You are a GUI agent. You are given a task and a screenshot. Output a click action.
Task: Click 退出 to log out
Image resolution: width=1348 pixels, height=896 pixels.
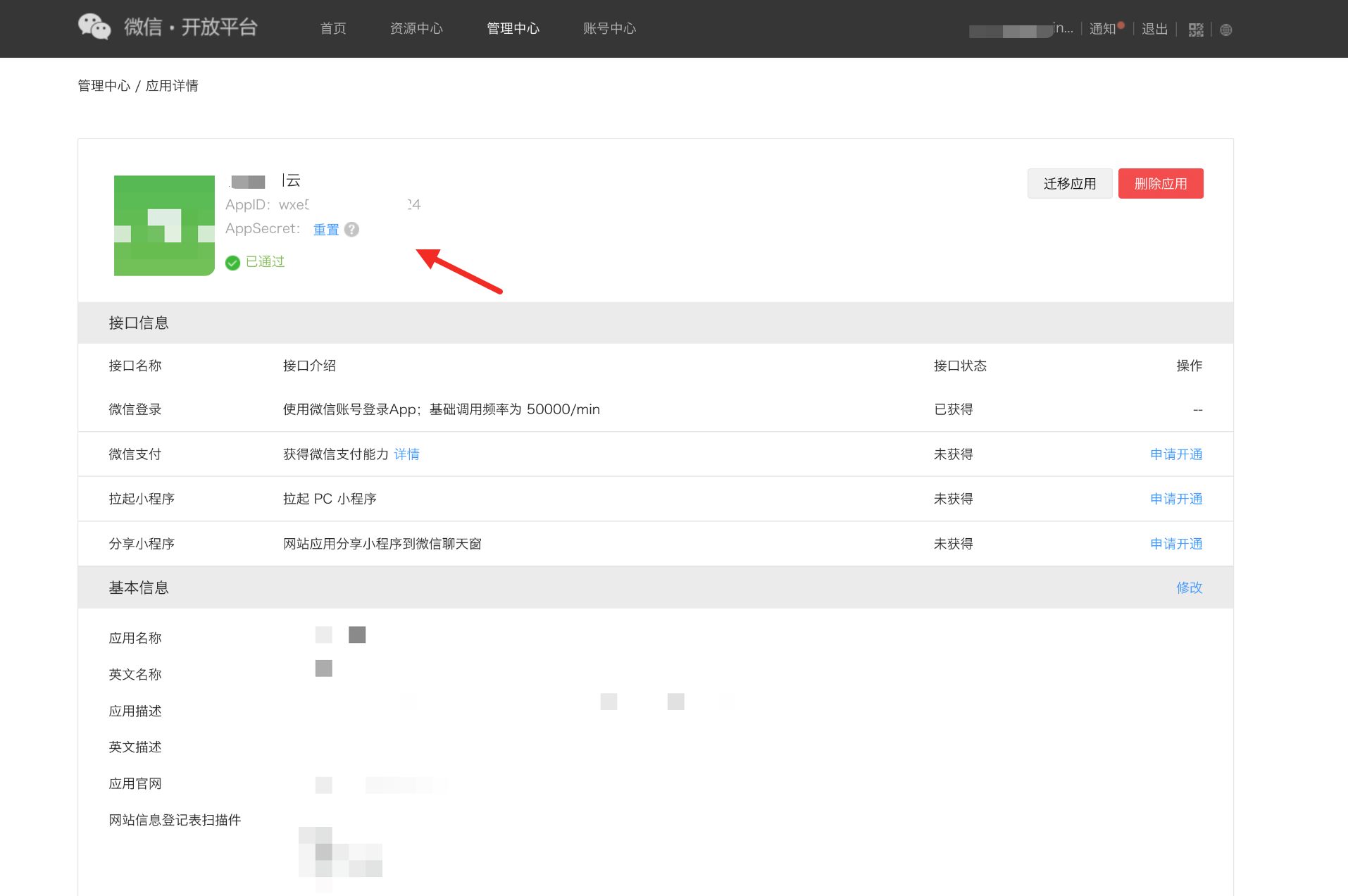click(1155, 29)
